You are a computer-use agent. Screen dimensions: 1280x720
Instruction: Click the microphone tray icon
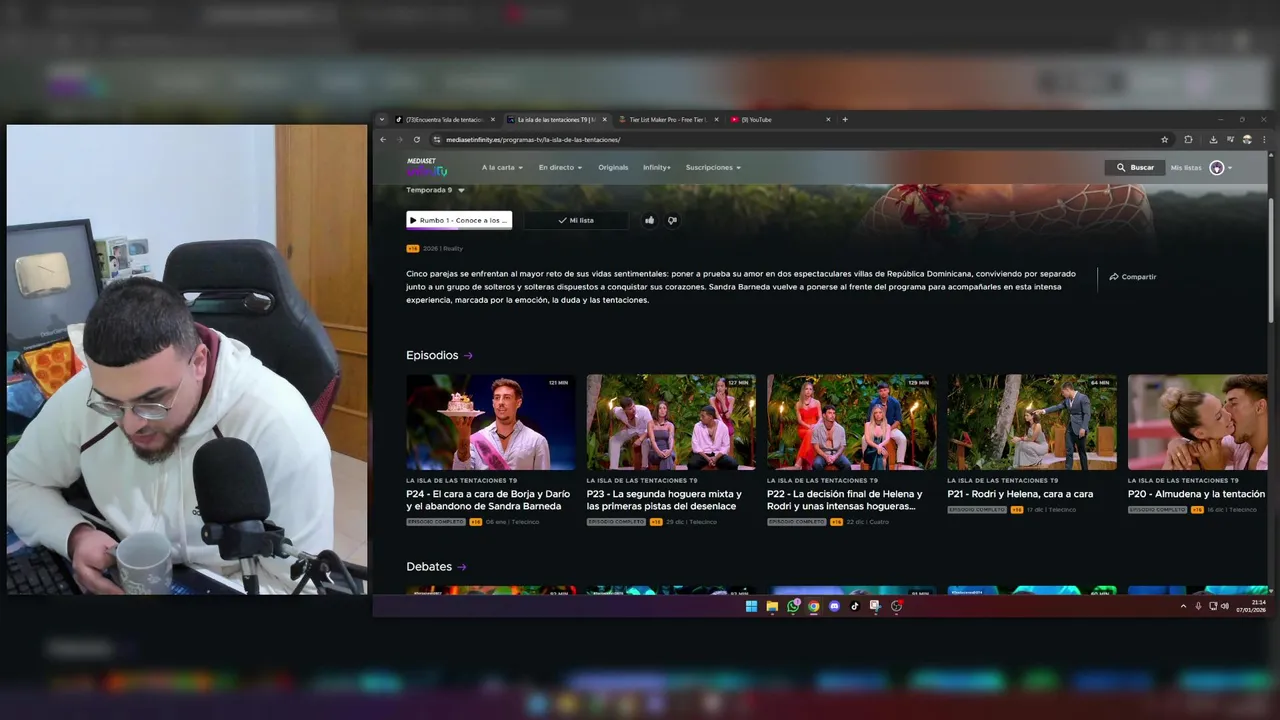click(x=1198, y=606)
